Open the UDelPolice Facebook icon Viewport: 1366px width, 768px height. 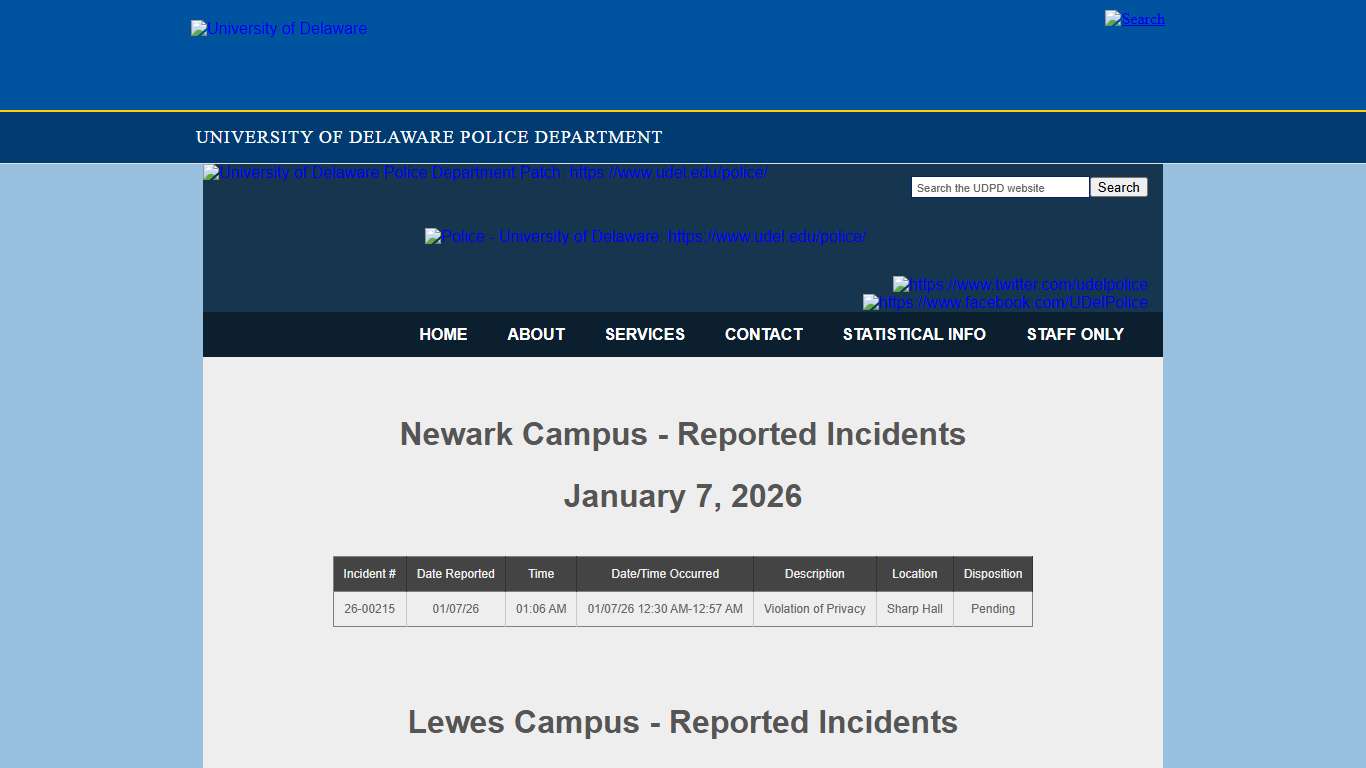click(x=1005, y=302)
